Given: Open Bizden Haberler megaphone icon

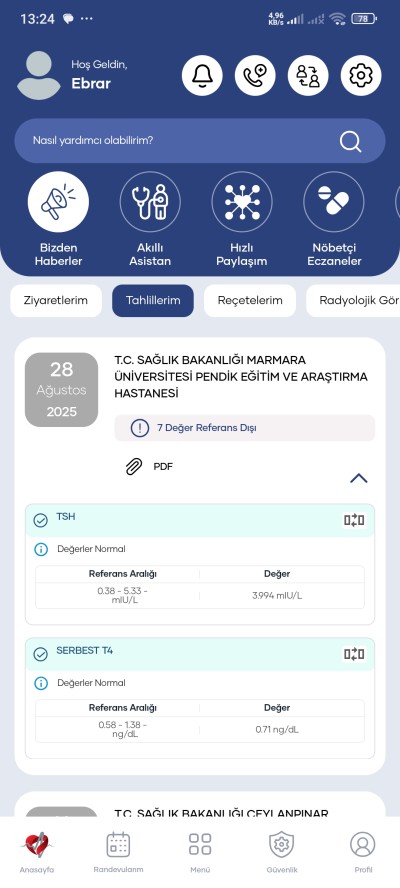Looking at the screenshot, I should (x=58, y=202).
